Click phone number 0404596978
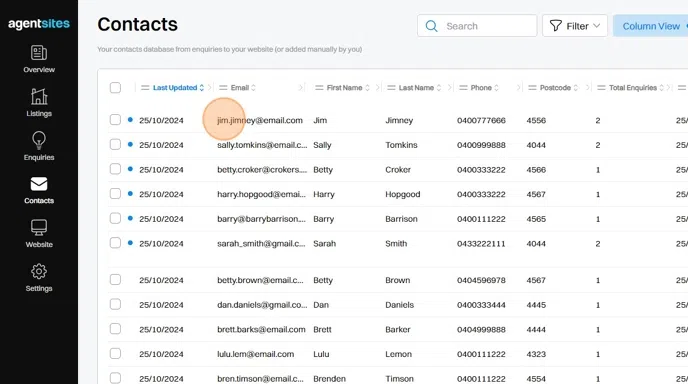The height and width of the screenshot is (384, 688). click(481, 280)
